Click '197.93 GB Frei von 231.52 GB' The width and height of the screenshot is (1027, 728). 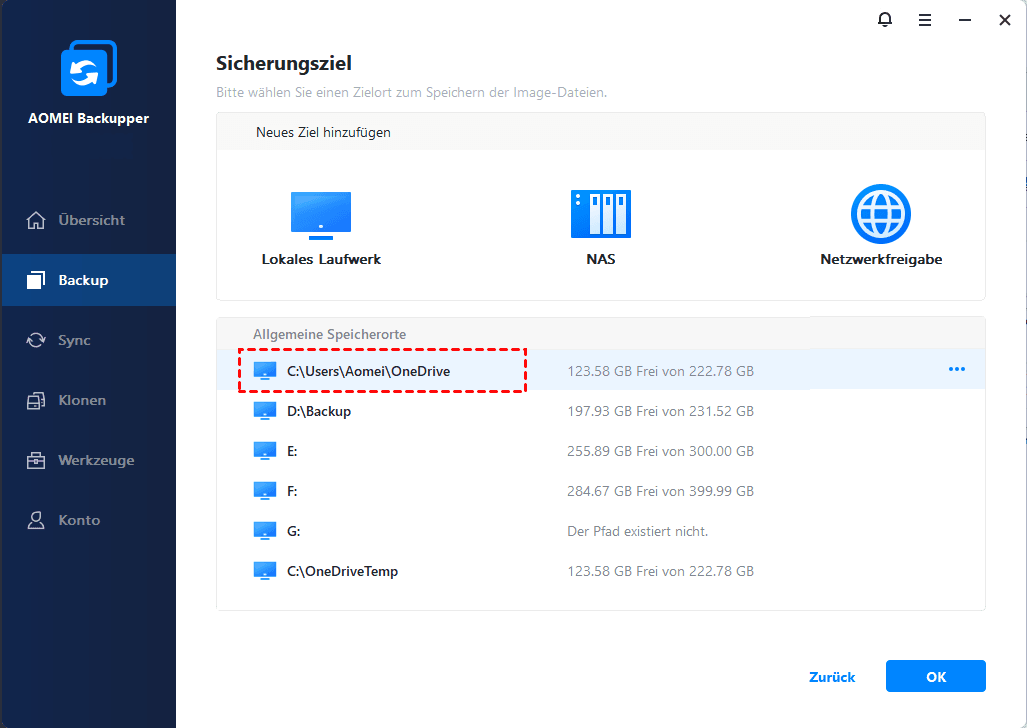click(660, 412)
